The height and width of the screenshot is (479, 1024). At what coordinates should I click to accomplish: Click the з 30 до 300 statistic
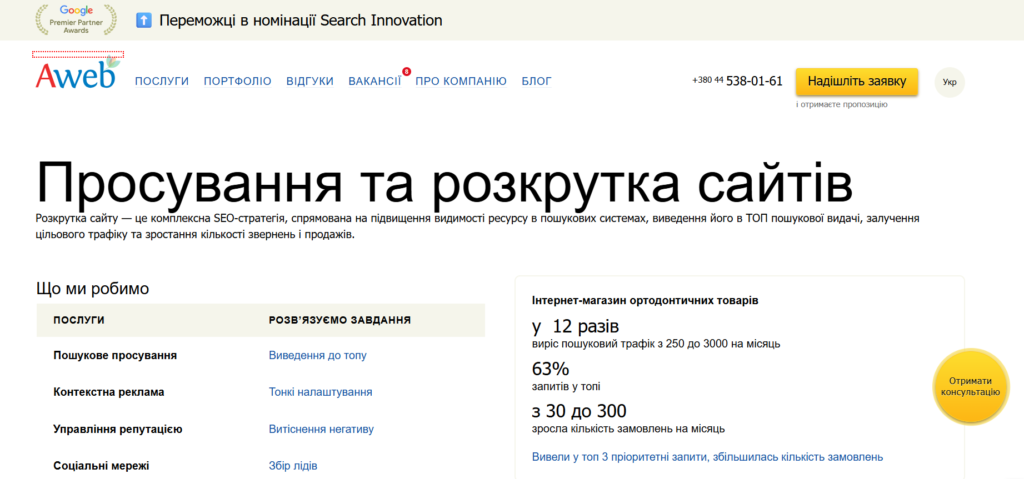pyautogui.click(x=579, y=412)
